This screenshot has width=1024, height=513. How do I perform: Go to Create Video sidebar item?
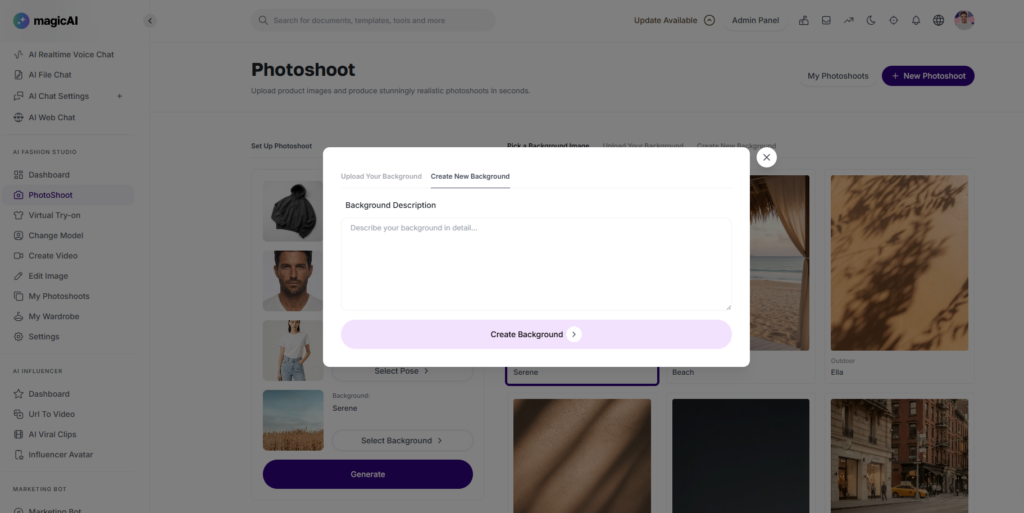52,256
